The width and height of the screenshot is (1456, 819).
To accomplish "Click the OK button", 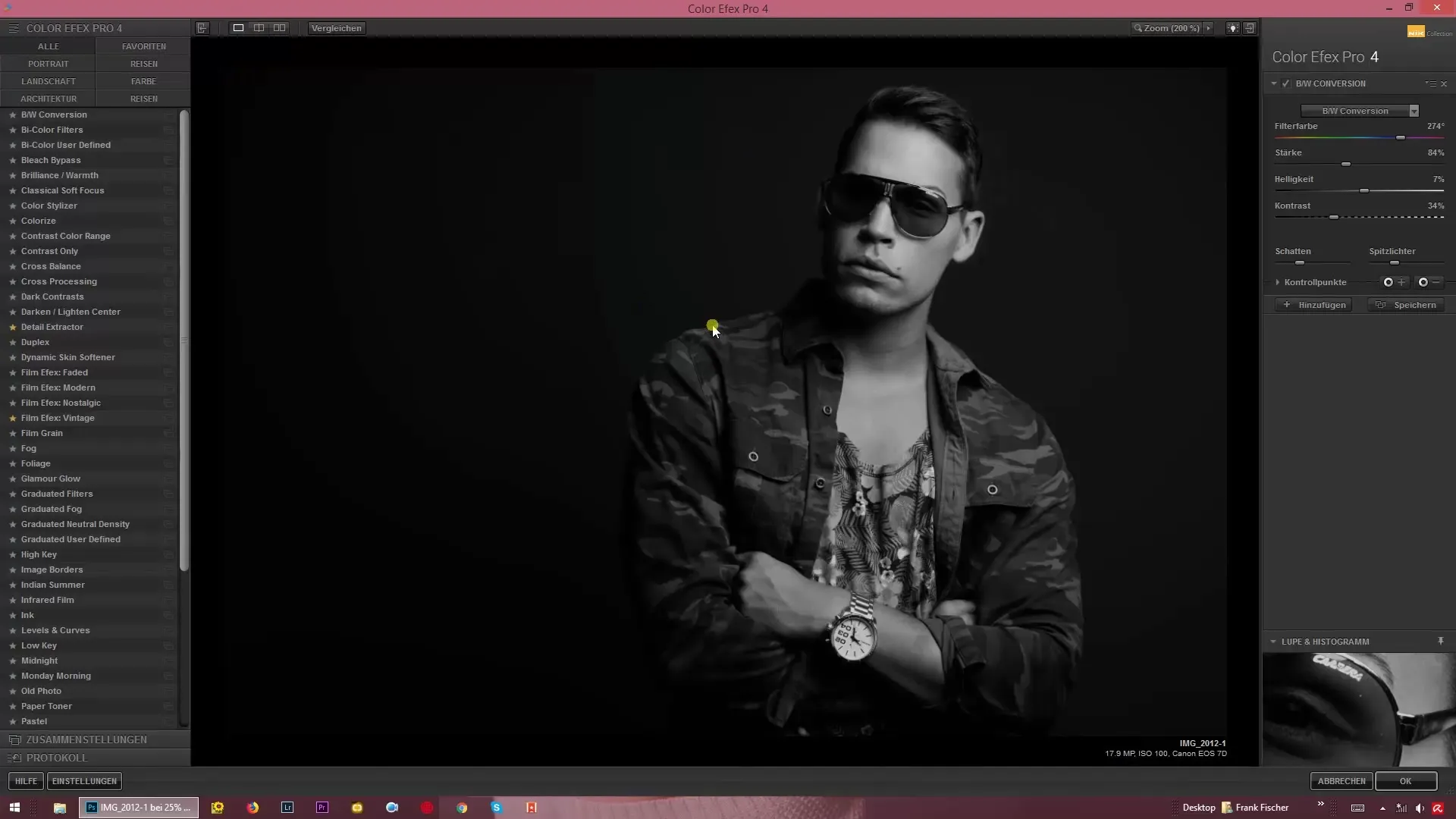I will click(x=1406, y=781).
